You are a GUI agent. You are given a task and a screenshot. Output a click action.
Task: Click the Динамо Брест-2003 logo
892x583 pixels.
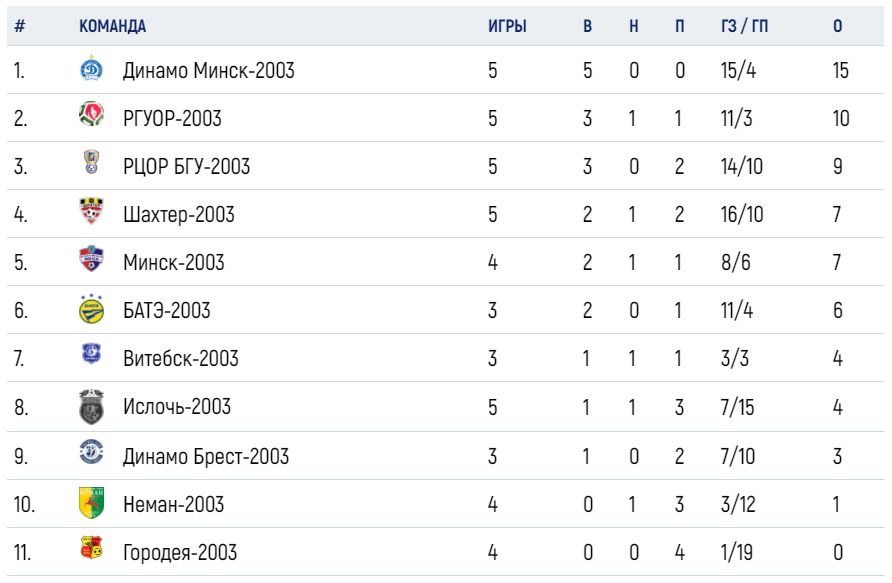[x=91, y=453]
